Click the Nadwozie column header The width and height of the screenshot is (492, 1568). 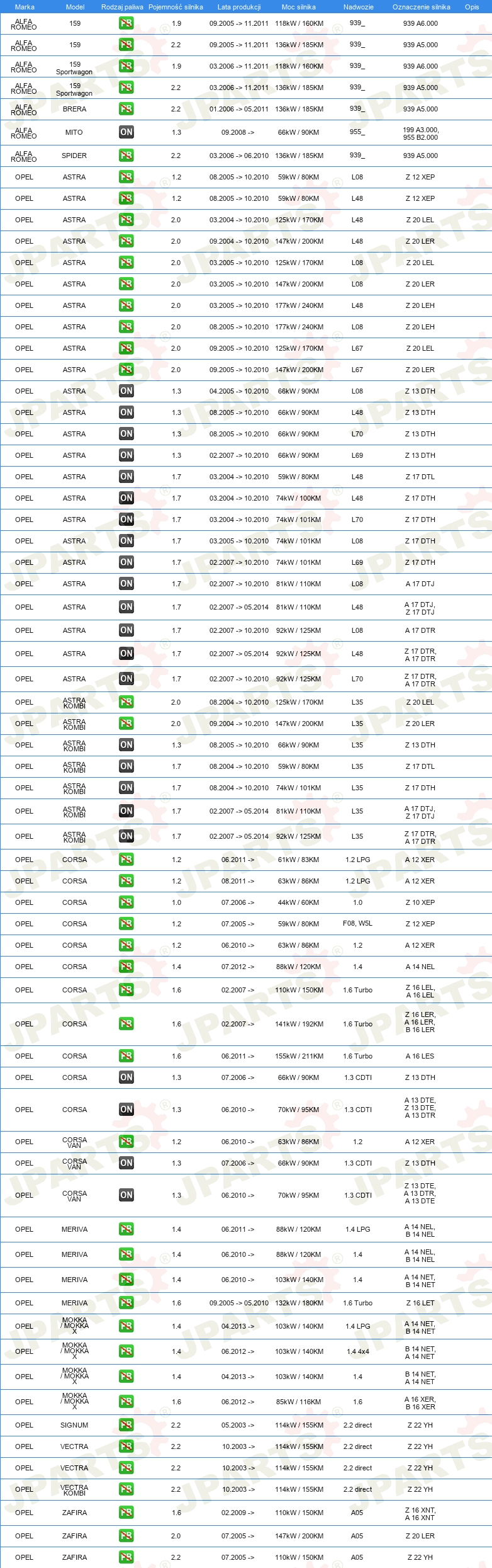pos(359,7)
